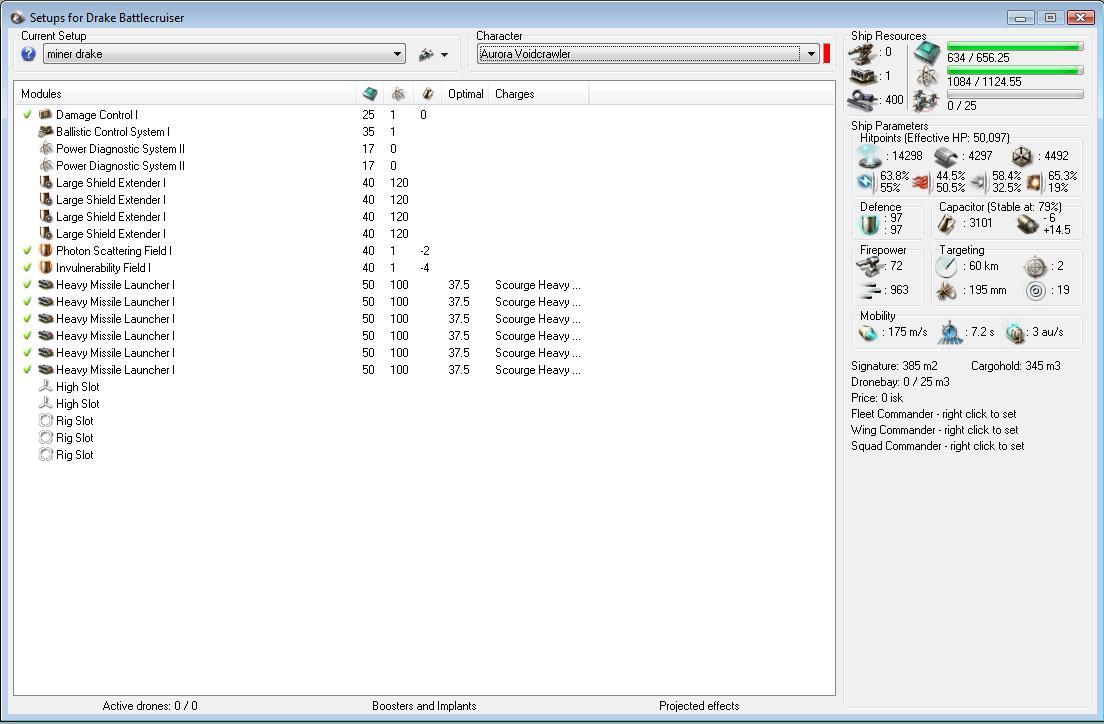This screenshot has width=1104, height=724.
Task: Open the ship setup actions icon menu
Action: pyautogui.click(x=426, y=54)
